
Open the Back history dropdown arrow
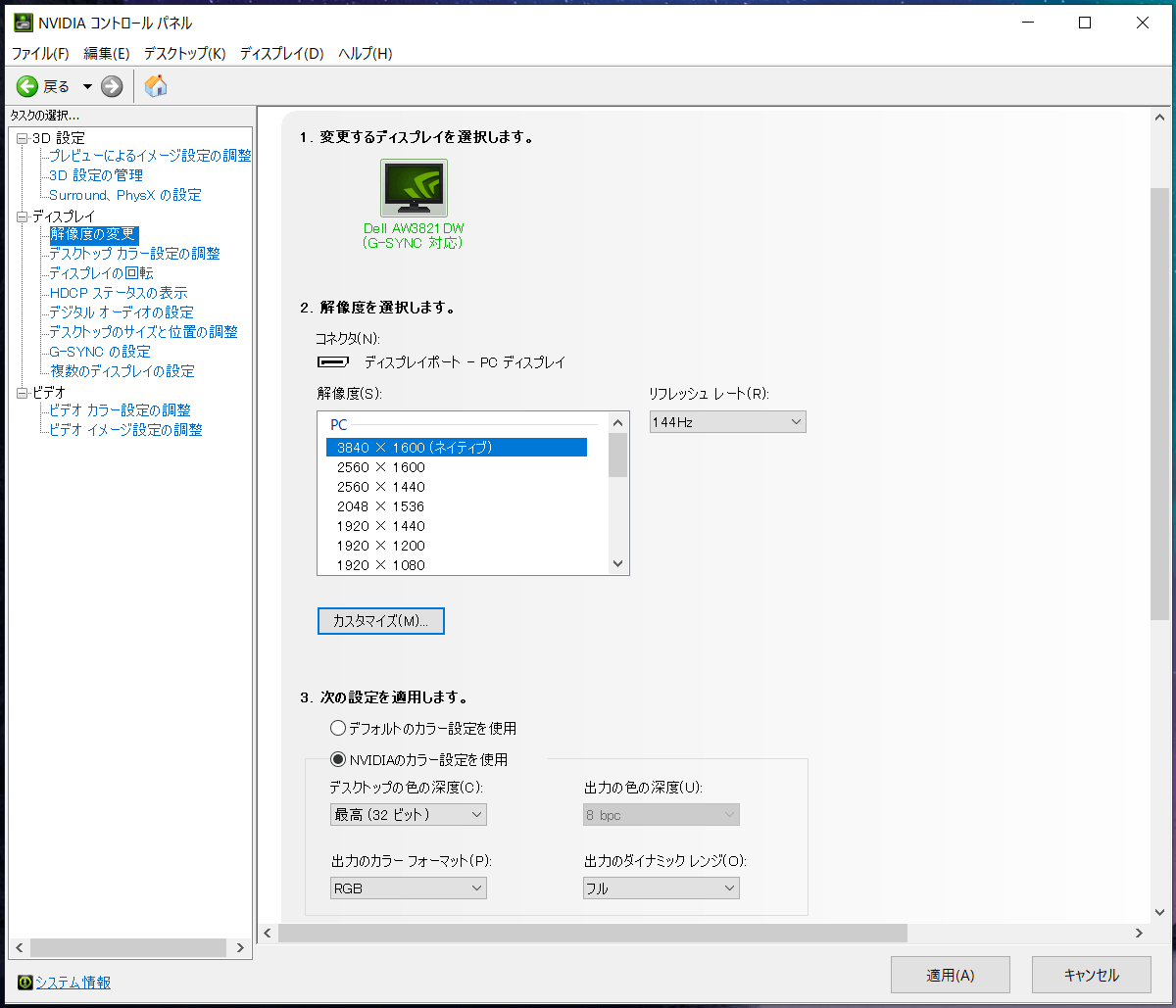87,86
